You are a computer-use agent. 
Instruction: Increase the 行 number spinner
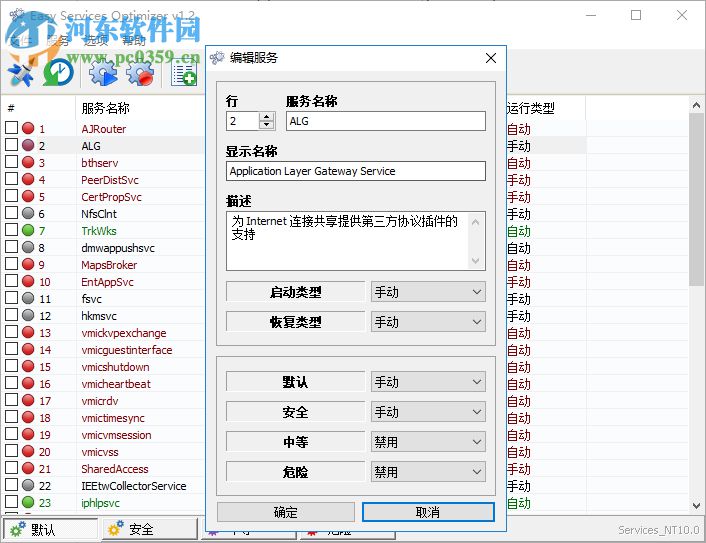267,117
